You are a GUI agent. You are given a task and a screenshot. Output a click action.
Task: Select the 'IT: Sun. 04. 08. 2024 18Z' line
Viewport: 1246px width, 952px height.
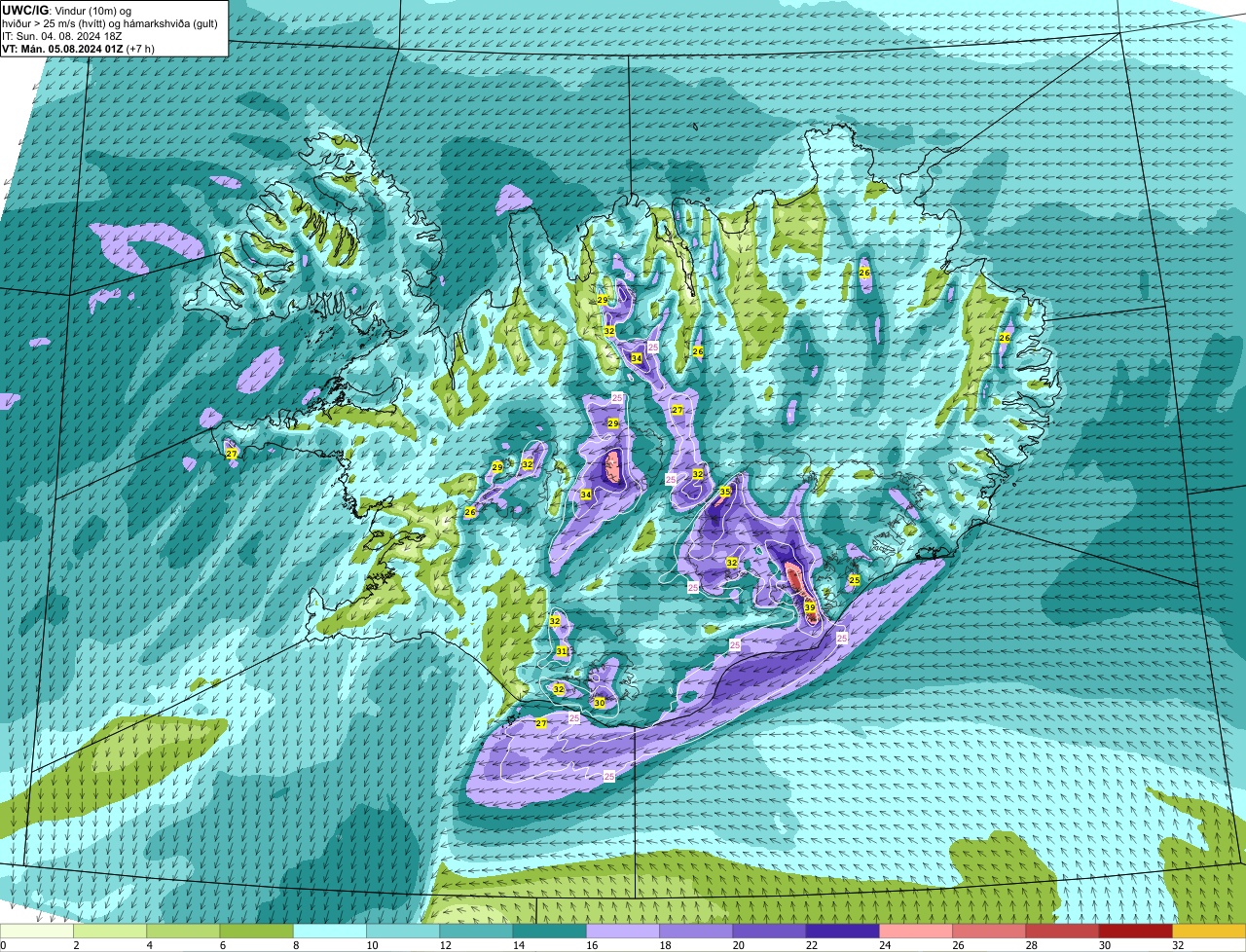click(x=62, y=36)
